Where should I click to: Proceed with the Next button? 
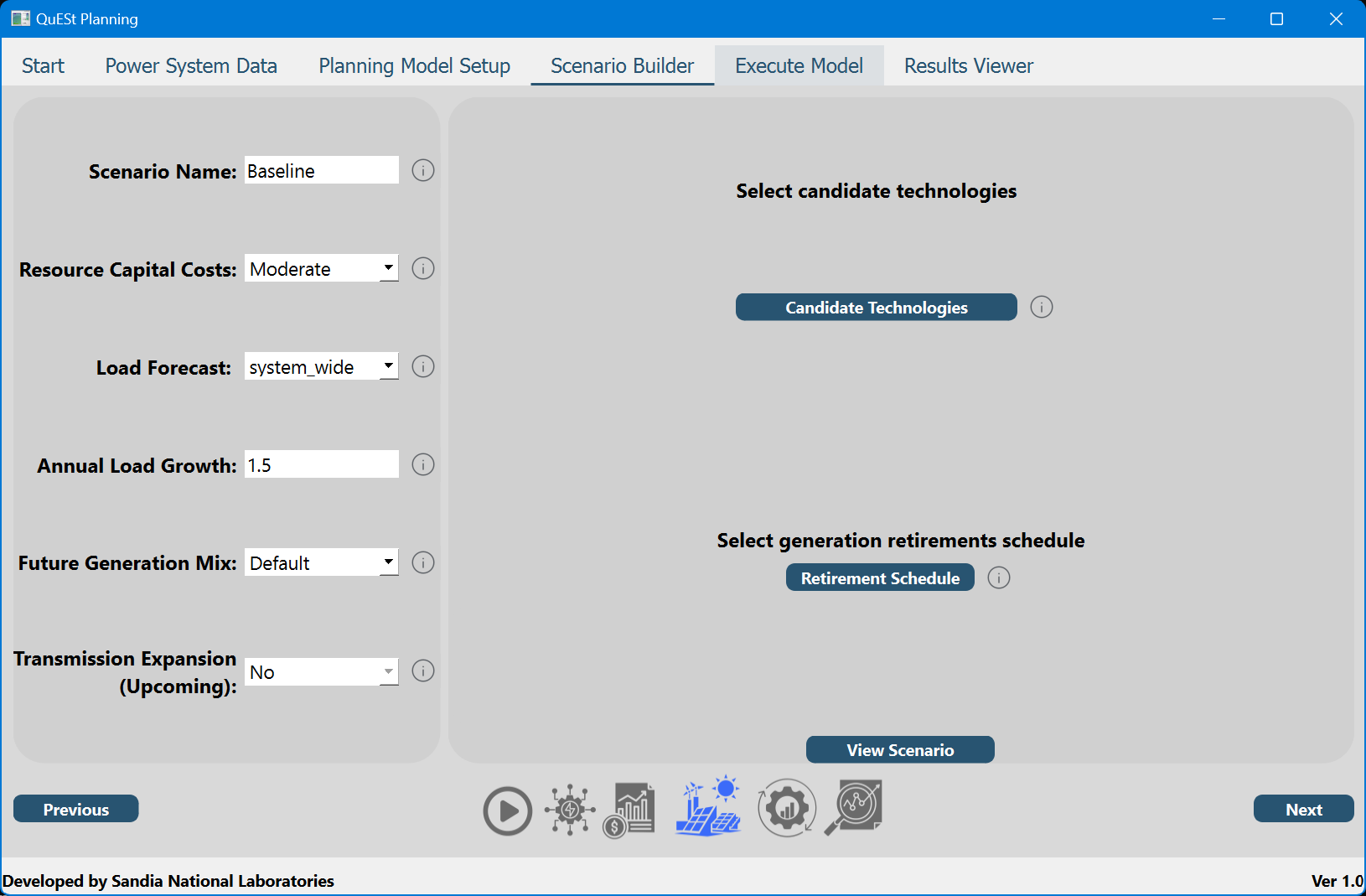pyautogui.click(x=1304, y=810)
